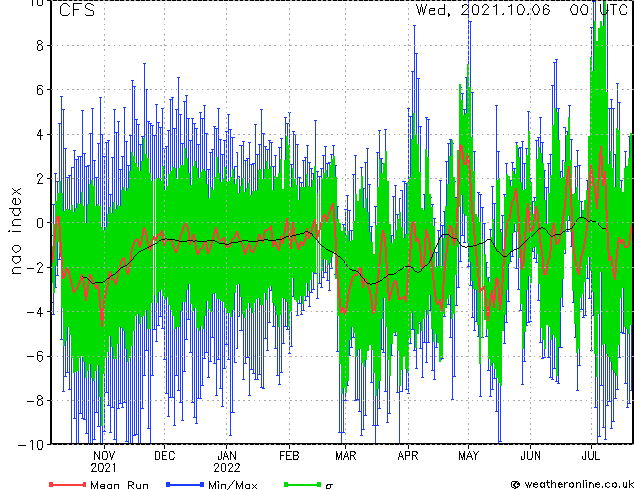Click the MAY month label

468,456
